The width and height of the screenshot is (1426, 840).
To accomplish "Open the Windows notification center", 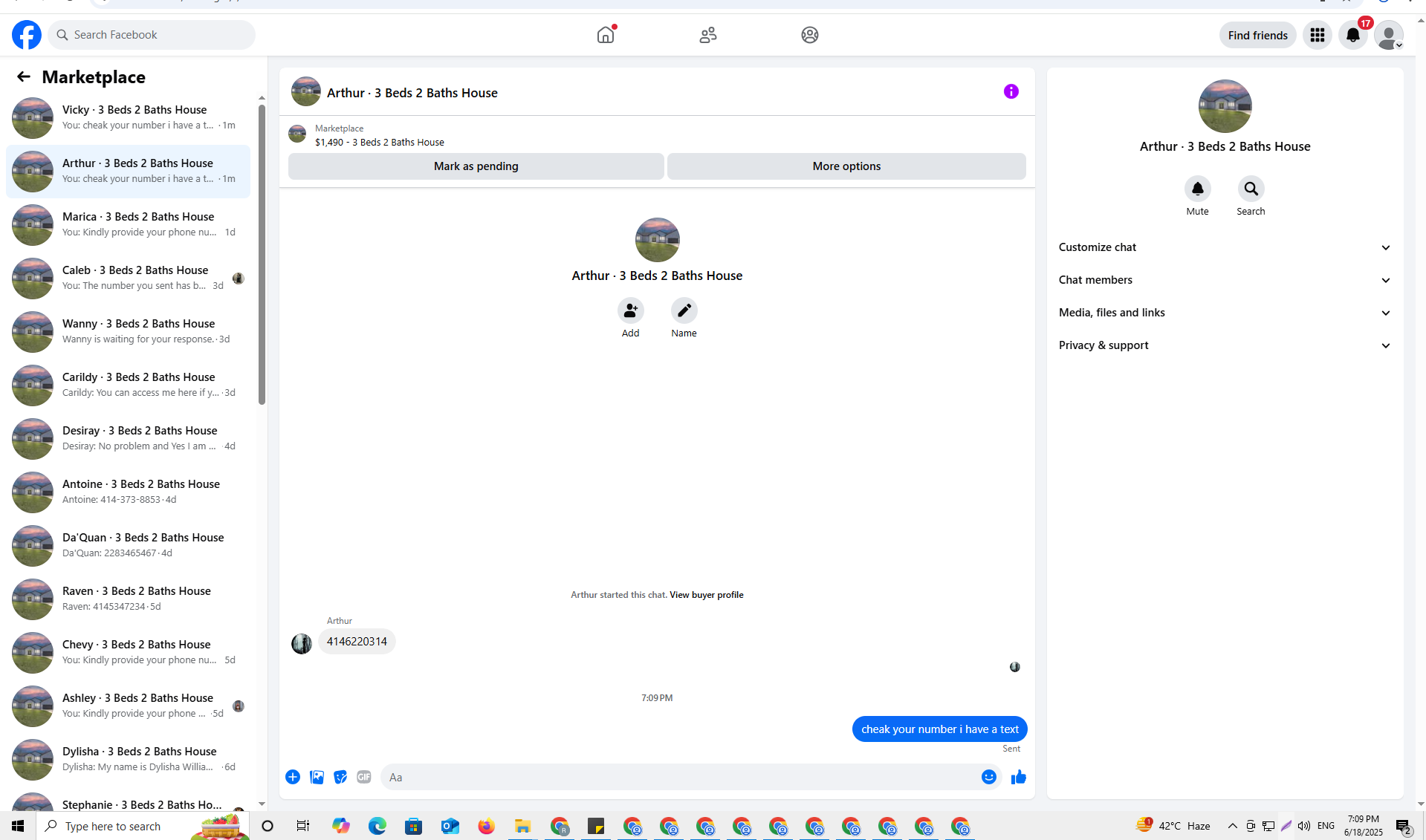I will (1404, 826).
